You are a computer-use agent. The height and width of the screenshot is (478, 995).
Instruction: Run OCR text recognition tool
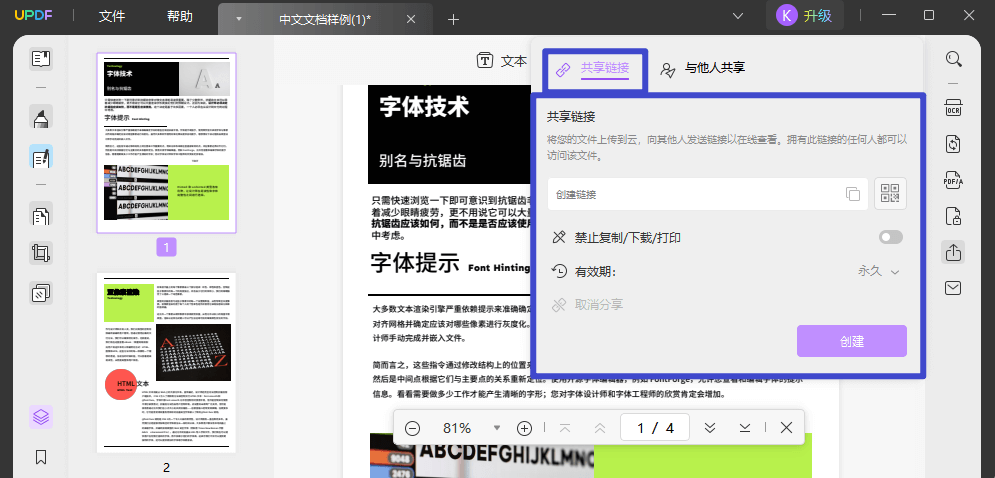(x=953, y=109)
